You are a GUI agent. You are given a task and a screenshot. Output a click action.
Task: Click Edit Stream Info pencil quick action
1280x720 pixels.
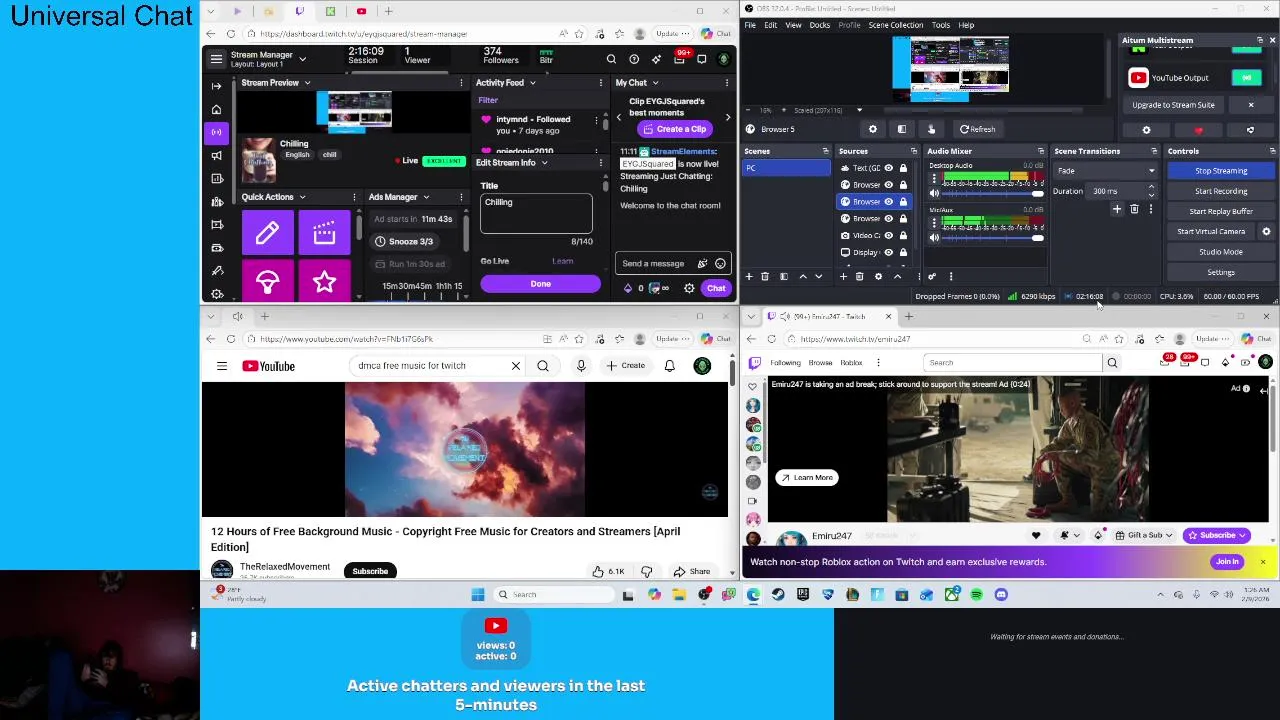267,233
